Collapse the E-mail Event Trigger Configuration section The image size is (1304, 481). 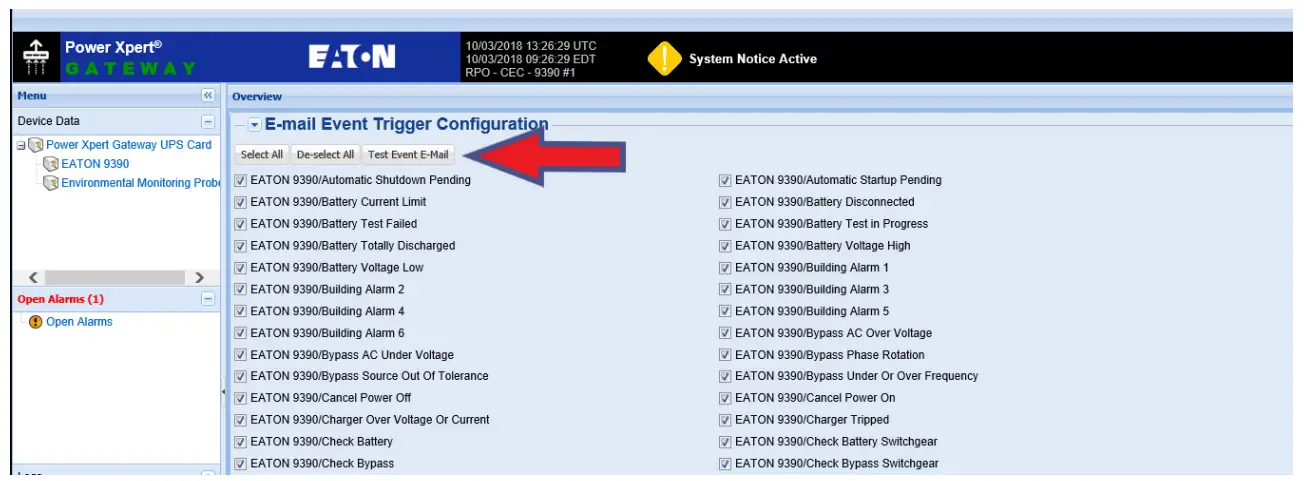tap(255, 125)
